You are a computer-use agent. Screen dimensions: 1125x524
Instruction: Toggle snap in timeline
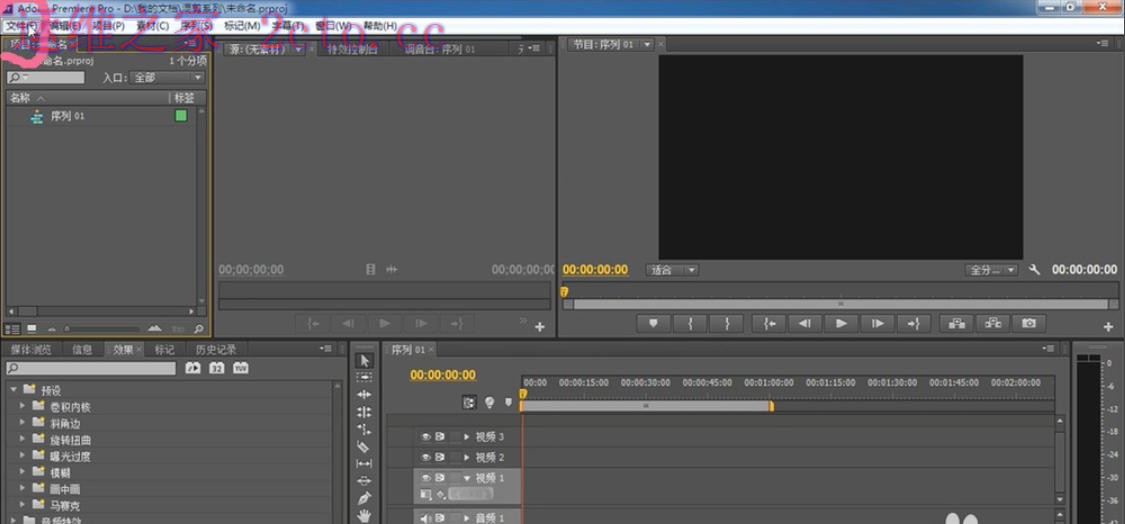click(469, 403)
